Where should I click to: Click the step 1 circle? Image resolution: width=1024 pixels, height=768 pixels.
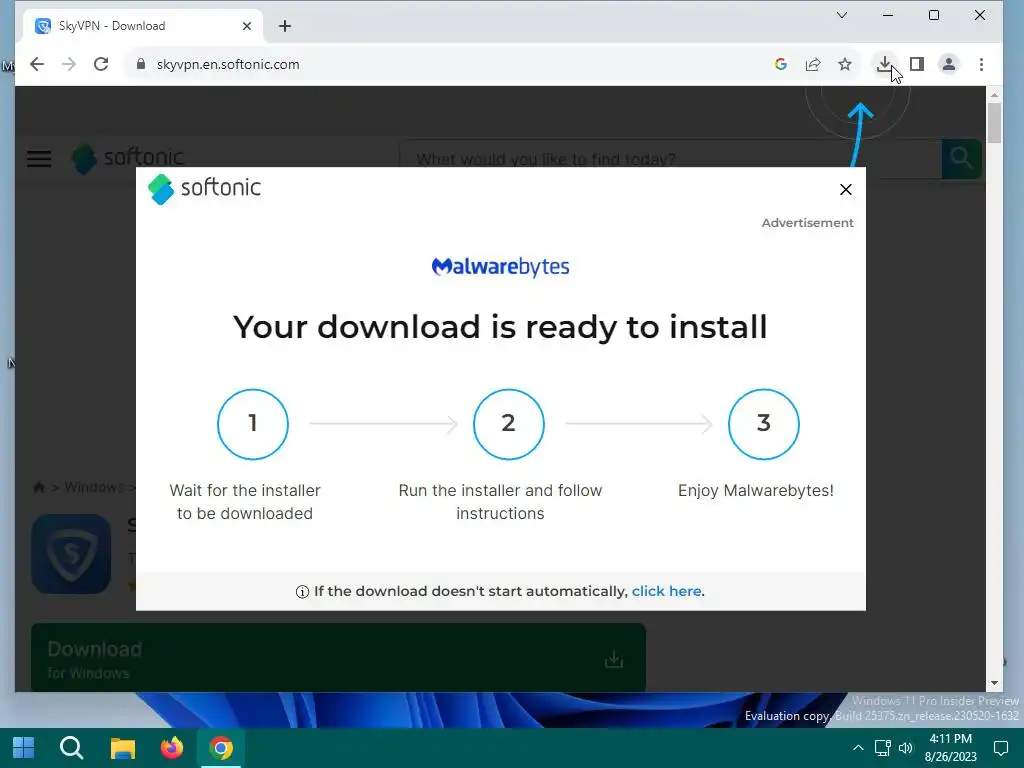click(x=253, y=424)
